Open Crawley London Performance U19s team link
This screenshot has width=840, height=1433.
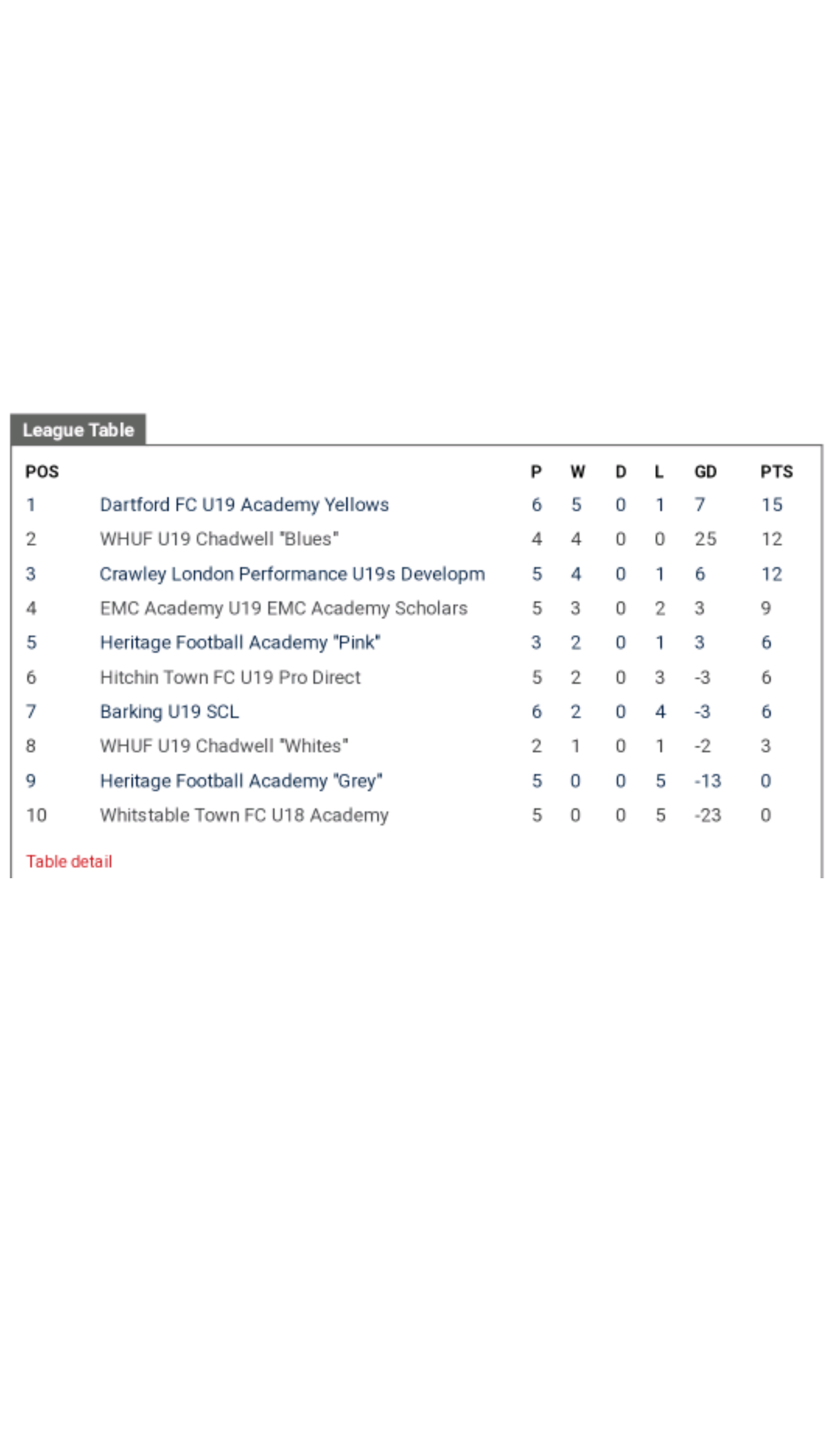(292, 574)
